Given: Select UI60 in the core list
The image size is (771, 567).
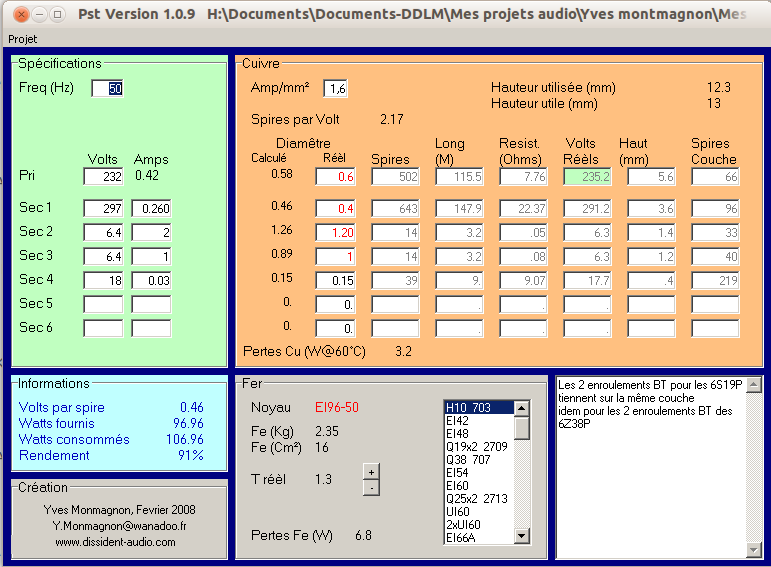Looking at the screenshot, I should pyautogui.click(x=479, y=512).
